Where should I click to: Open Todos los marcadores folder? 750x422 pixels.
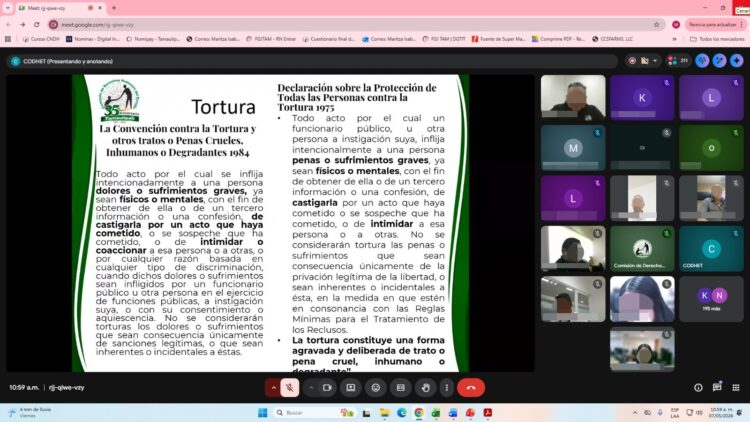(x=717, y=39)
